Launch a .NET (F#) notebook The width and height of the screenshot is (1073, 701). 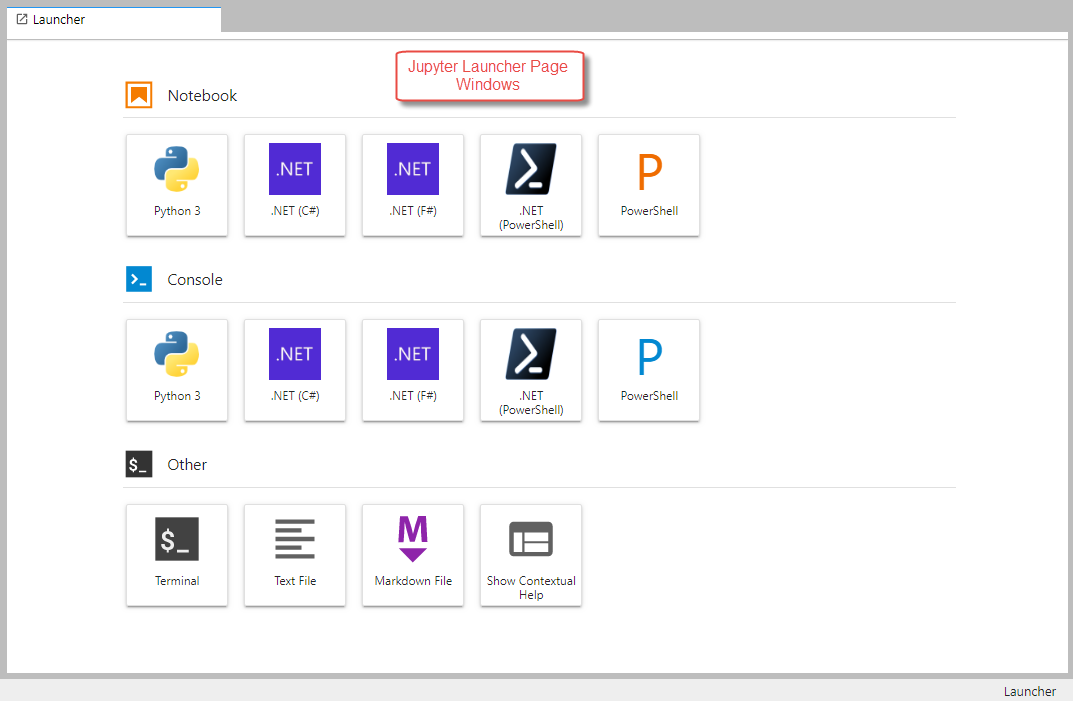pyautogui.click(x=413, y=185)
